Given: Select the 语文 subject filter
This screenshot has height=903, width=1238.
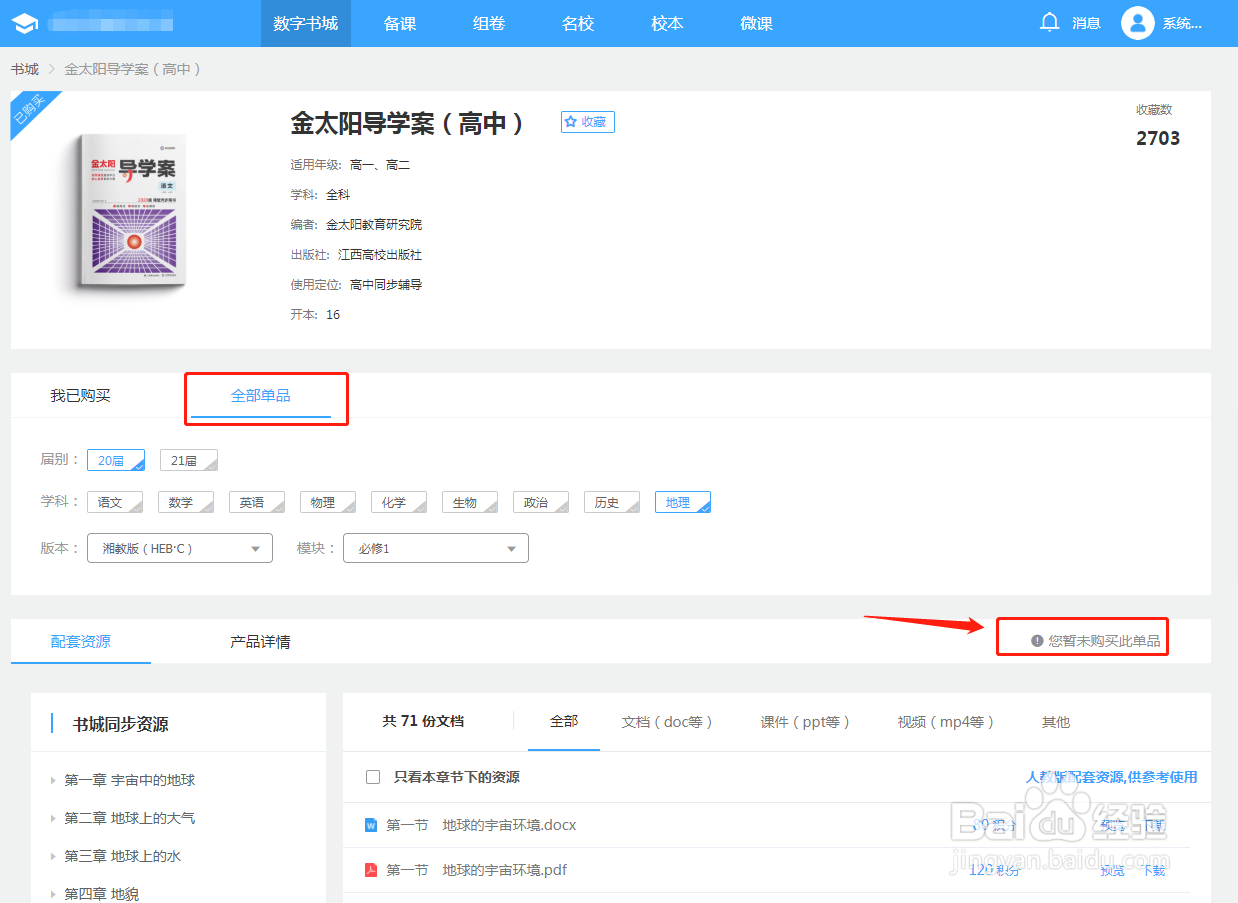Looking at the screenshot, I should click(115, 502).
